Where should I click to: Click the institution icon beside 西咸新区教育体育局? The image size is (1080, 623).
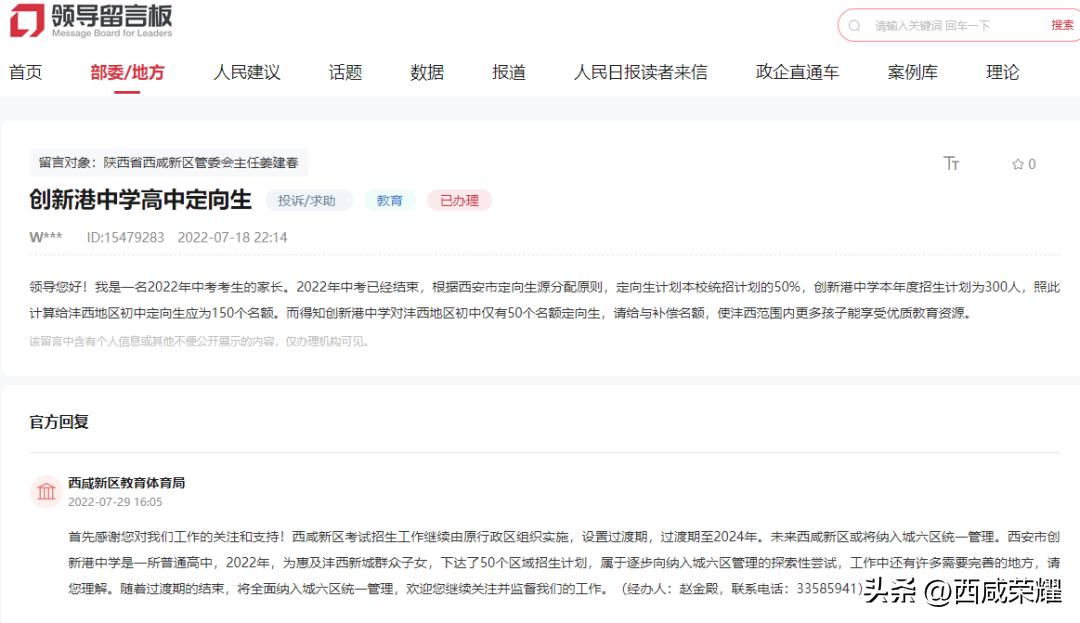click(46, 491)
